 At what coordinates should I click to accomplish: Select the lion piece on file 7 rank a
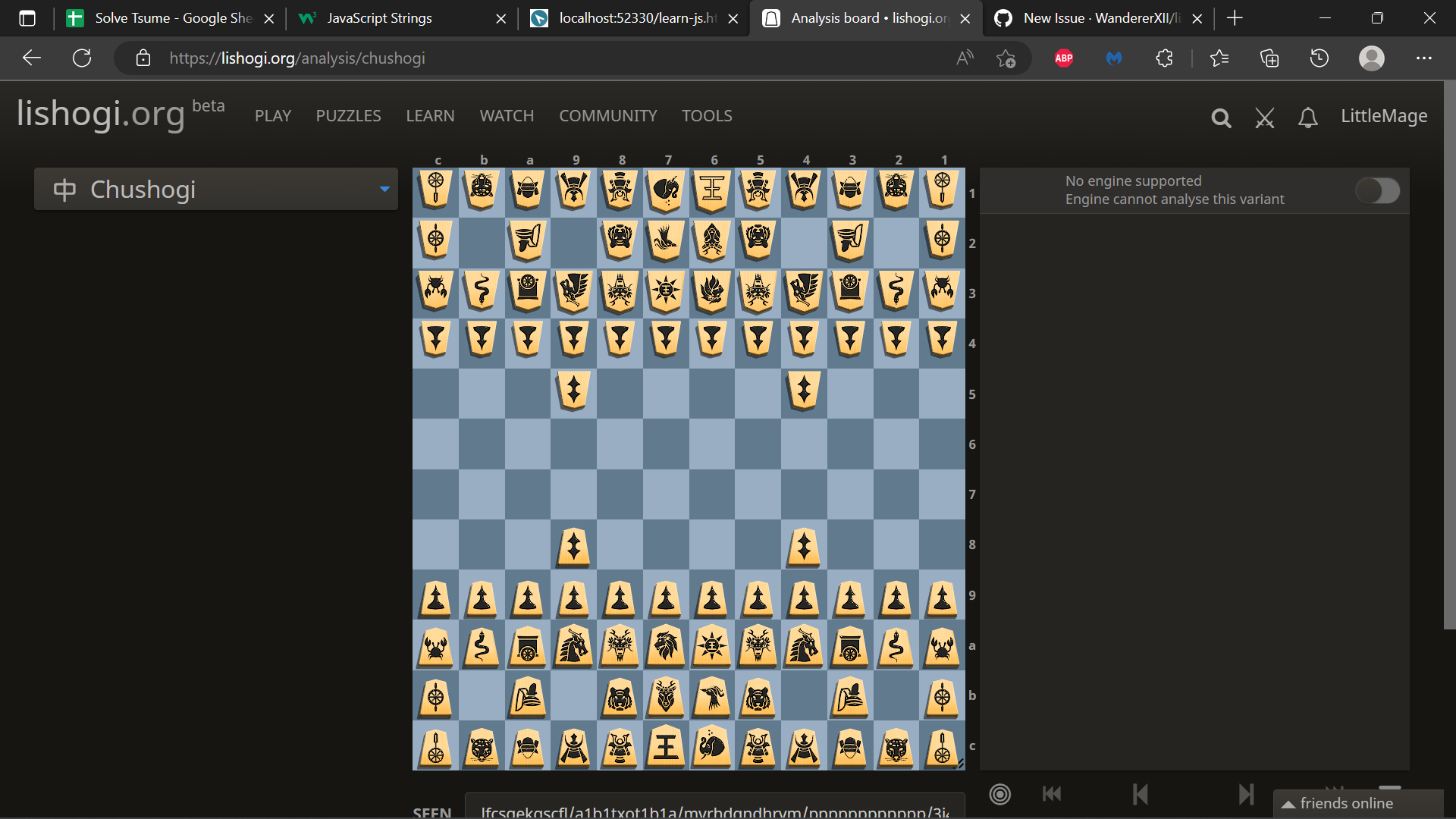click(666, 646)
